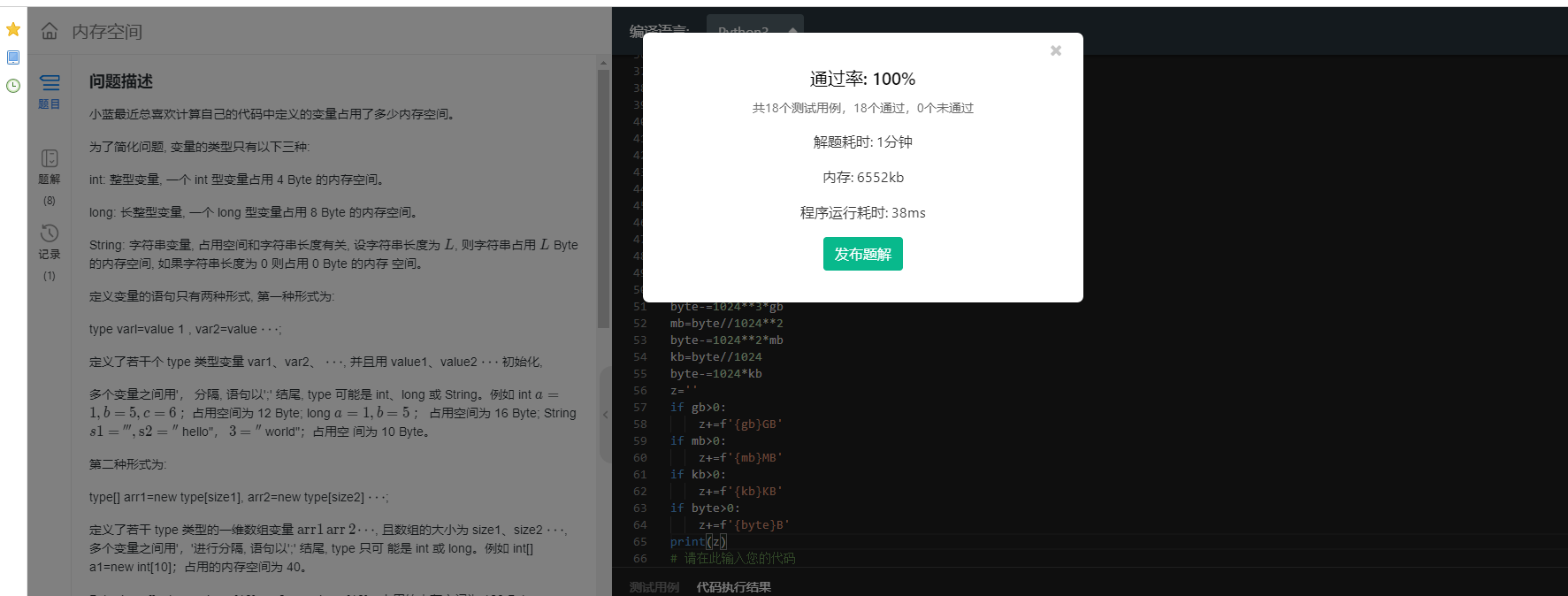Click the 程序运行耗时: 38ms text

[x=863, y=212]
